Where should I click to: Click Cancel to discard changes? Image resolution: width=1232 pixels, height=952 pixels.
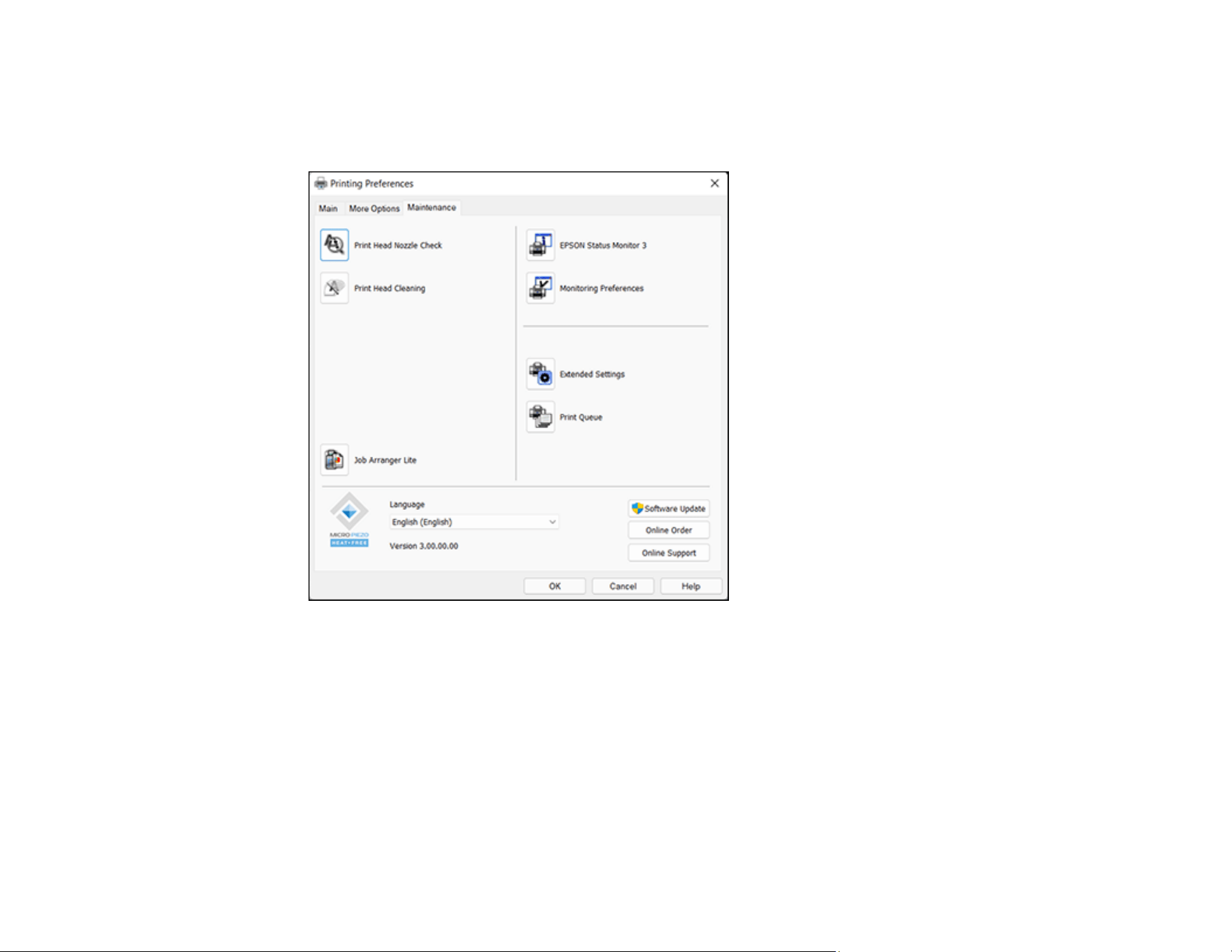(623, 586)
